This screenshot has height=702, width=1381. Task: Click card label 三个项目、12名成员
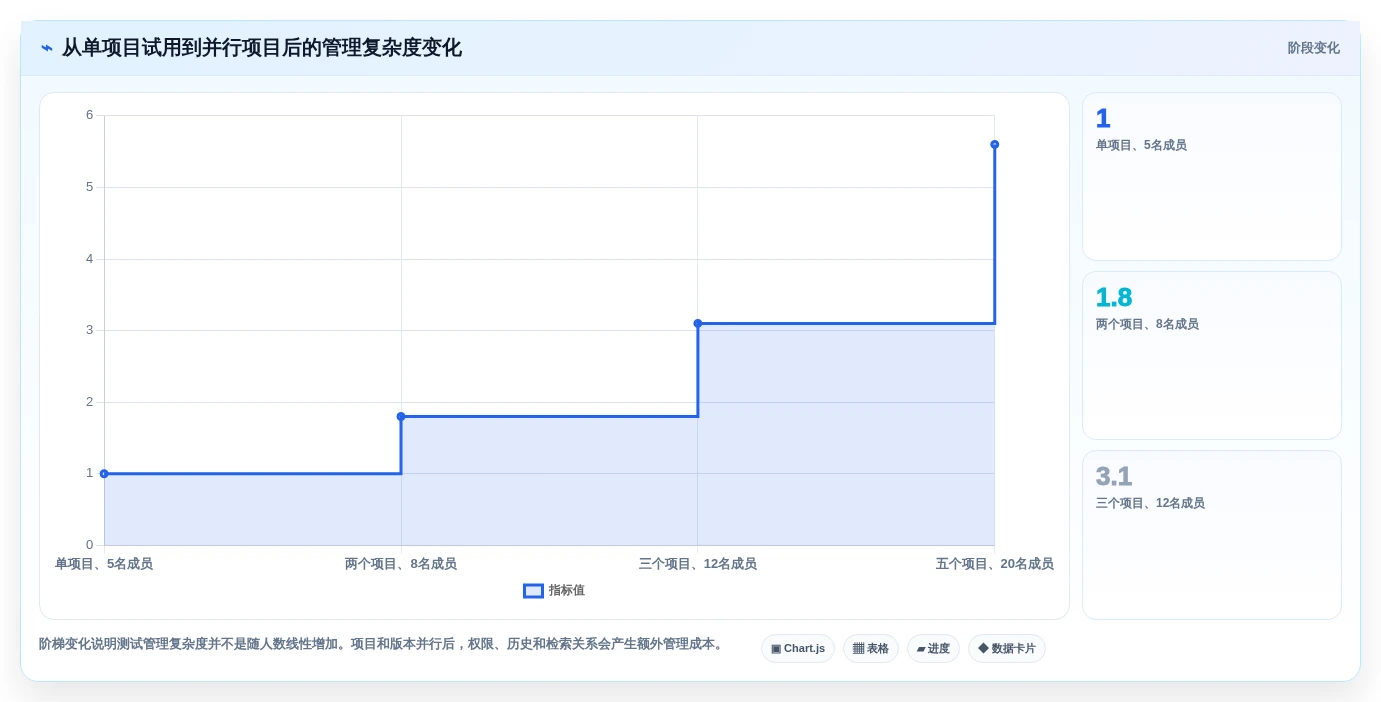pyautogui.click(x=1150, y=504)
